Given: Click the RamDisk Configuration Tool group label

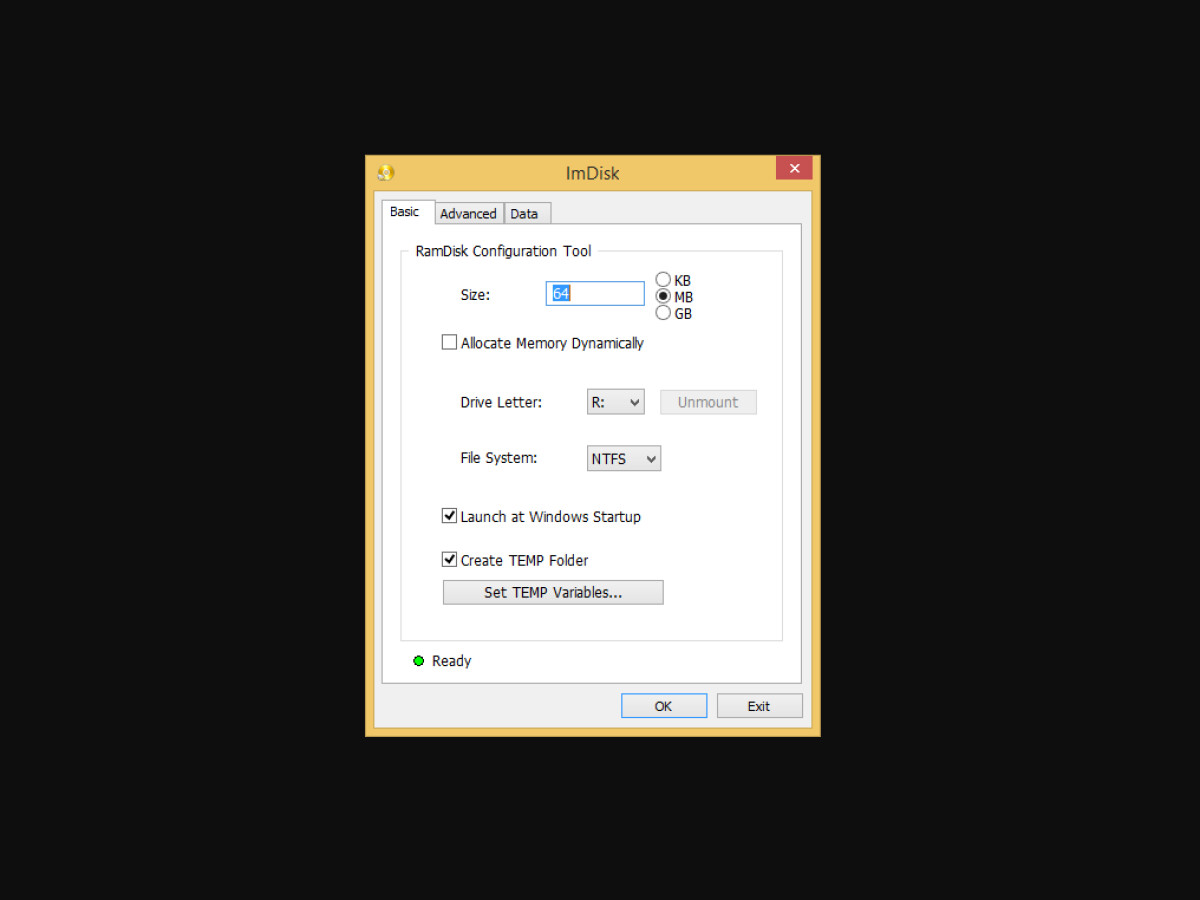Looking at the screenshot, I should click(501, 251).
